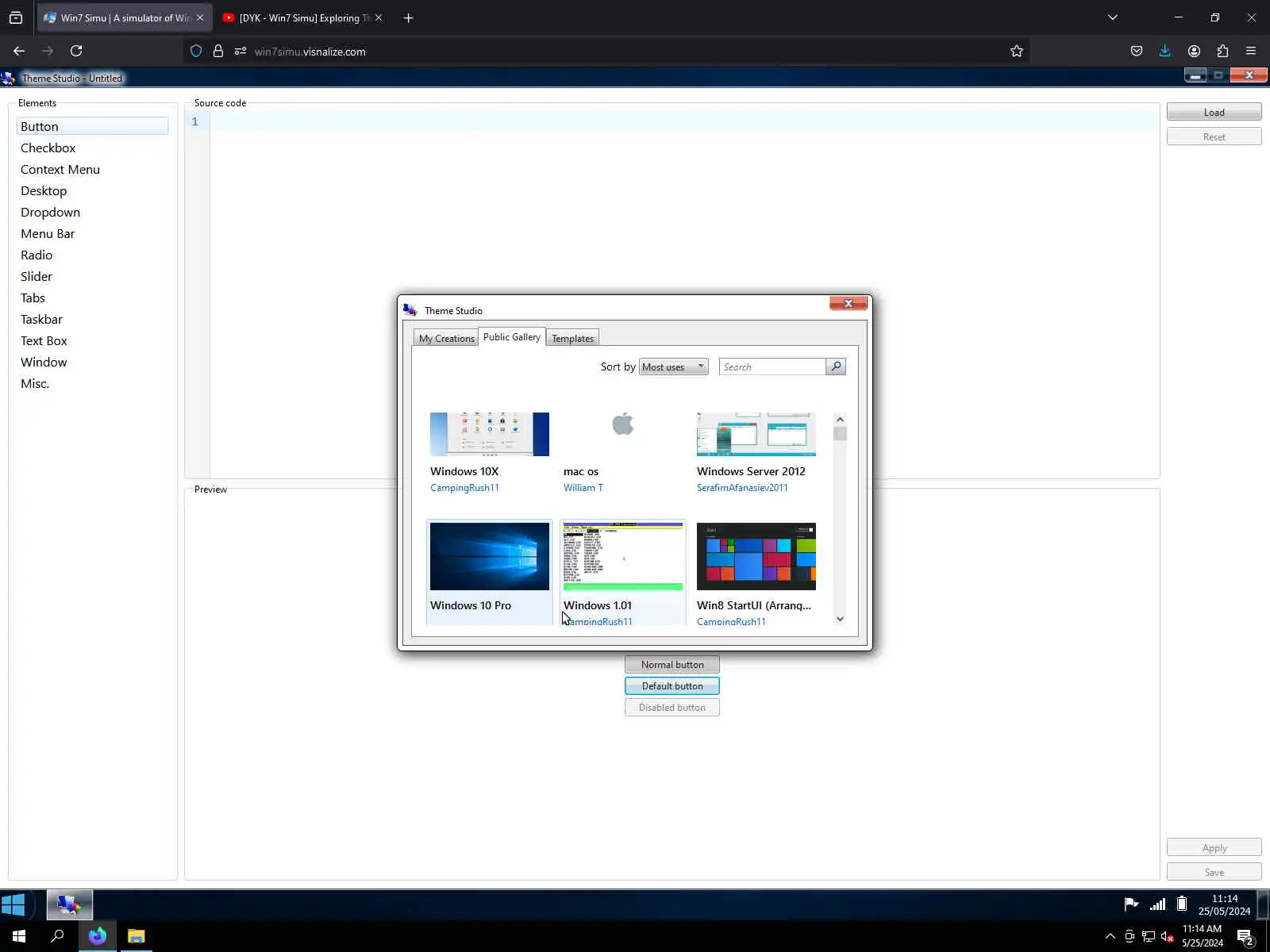The height and width of the screenshot is (952, 1270).
Task: Select Misc. in the Elements list
Action: [92, 383]
